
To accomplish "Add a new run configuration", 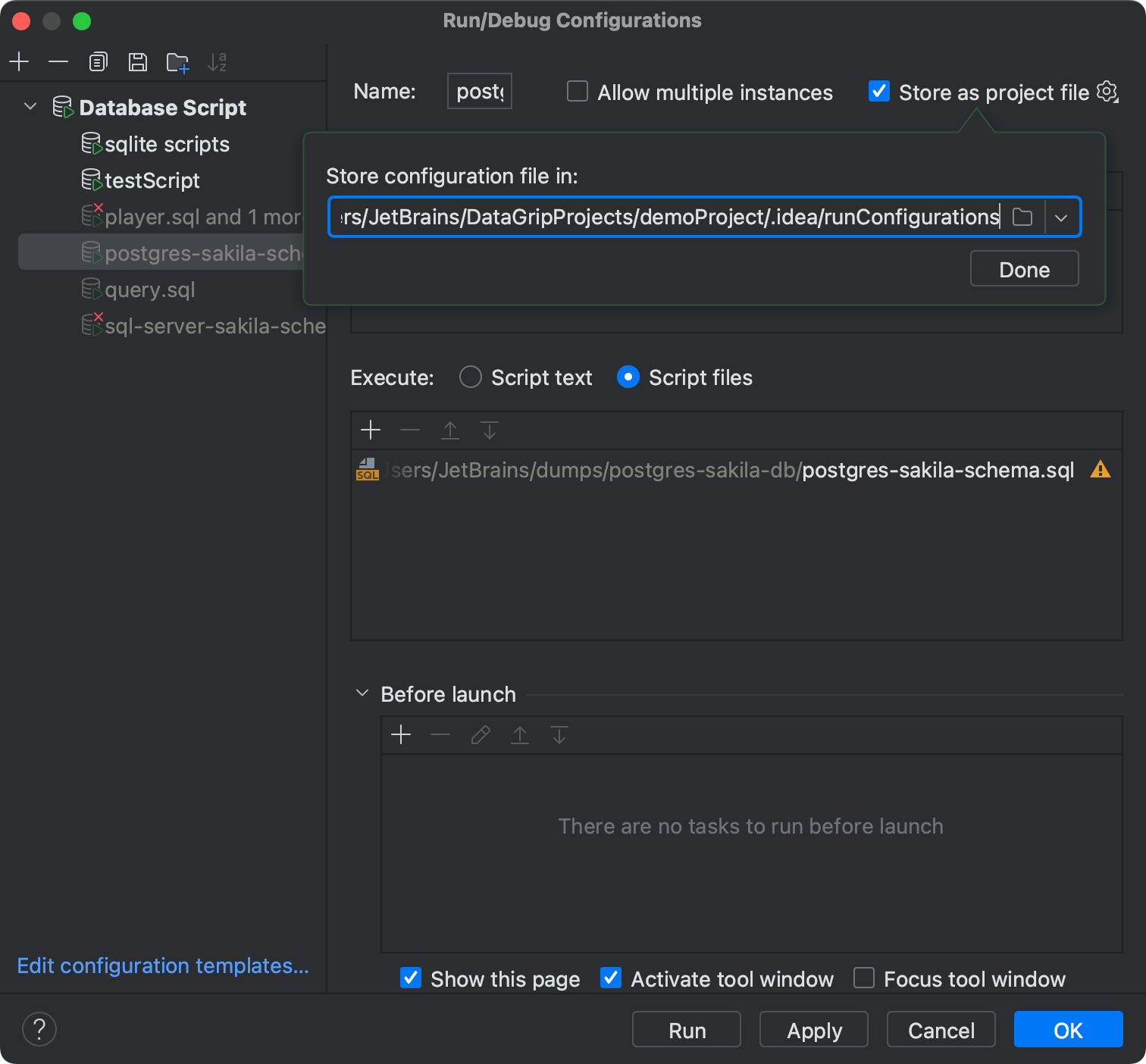I will pos(19,61).
